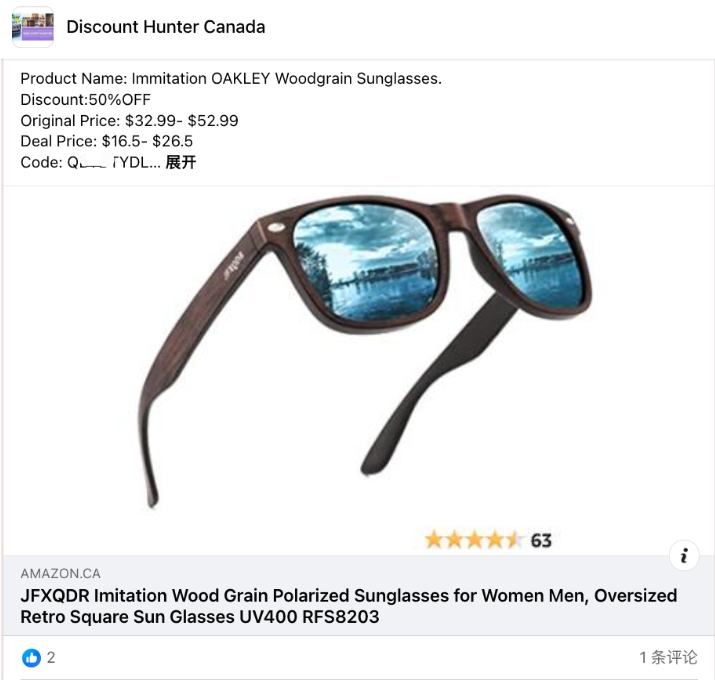Click the AMAZON.CA domain label

tap(61, 574)
